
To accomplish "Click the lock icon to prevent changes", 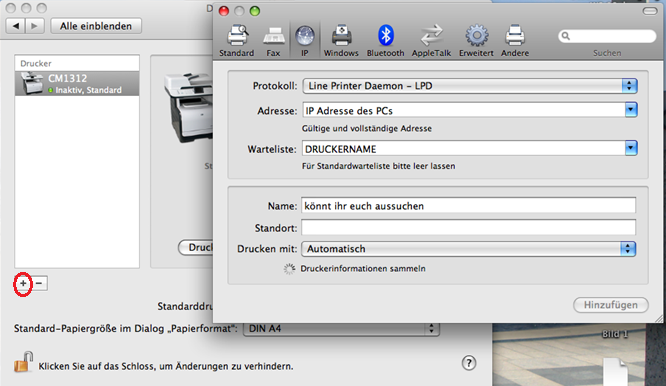I will coord(23,362).
